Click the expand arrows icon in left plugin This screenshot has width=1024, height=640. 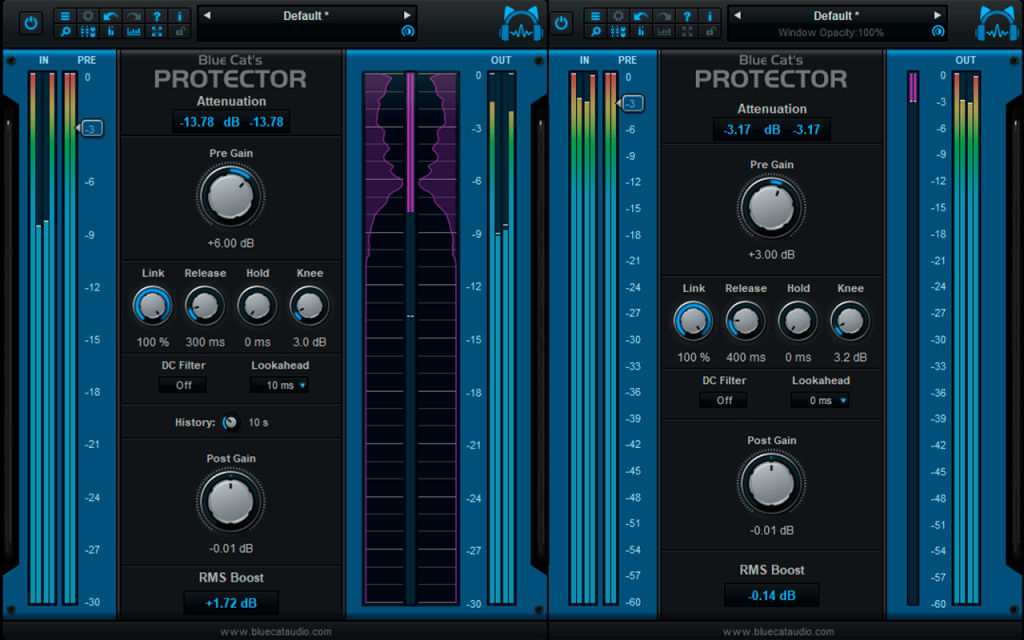[x=157, y=31]
